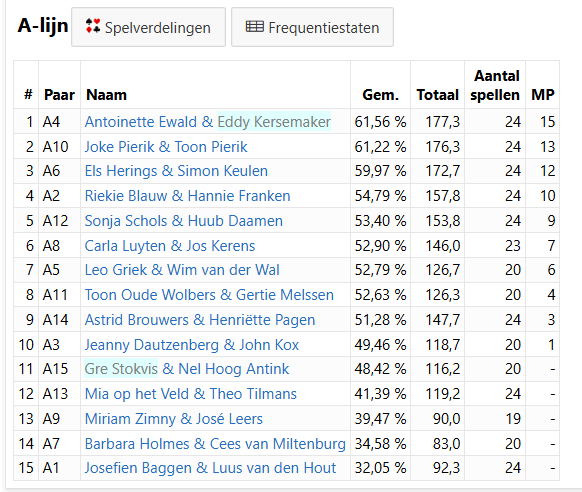Select Leo Griek & Wim van der Wal
This screenshot has width=582, height=492.
pyautogui.click(x=182, y=270)
